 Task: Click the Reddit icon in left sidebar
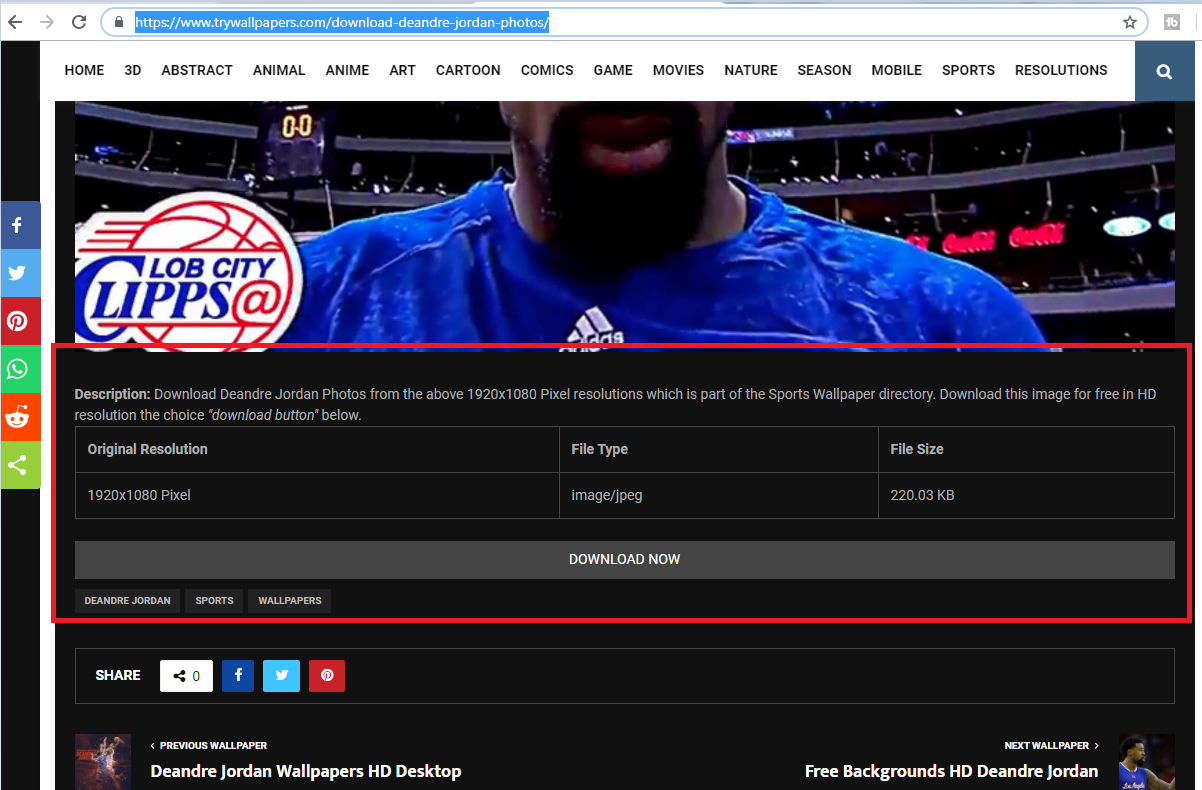18,417
